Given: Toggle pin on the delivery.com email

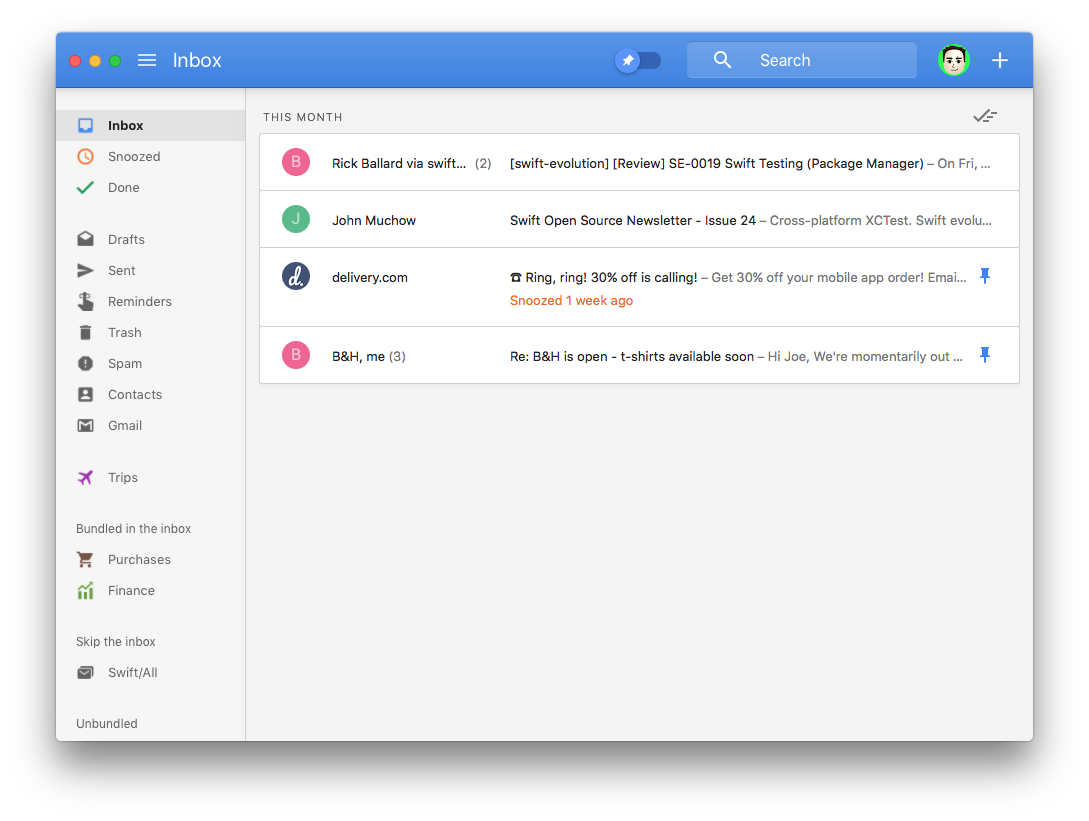Looking at the screenshot, I should (985, 276).
